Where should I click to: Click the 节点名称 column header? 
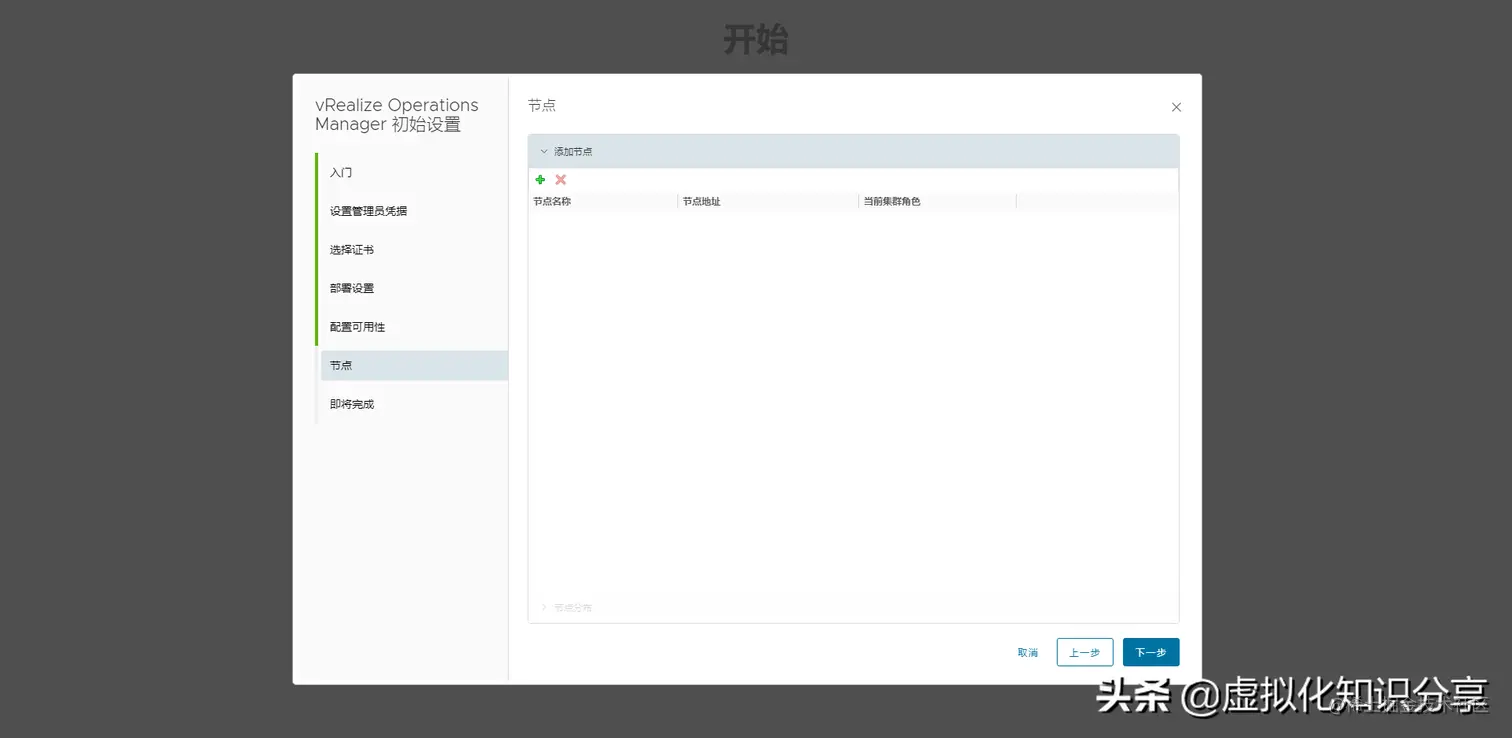coord(552,201)
